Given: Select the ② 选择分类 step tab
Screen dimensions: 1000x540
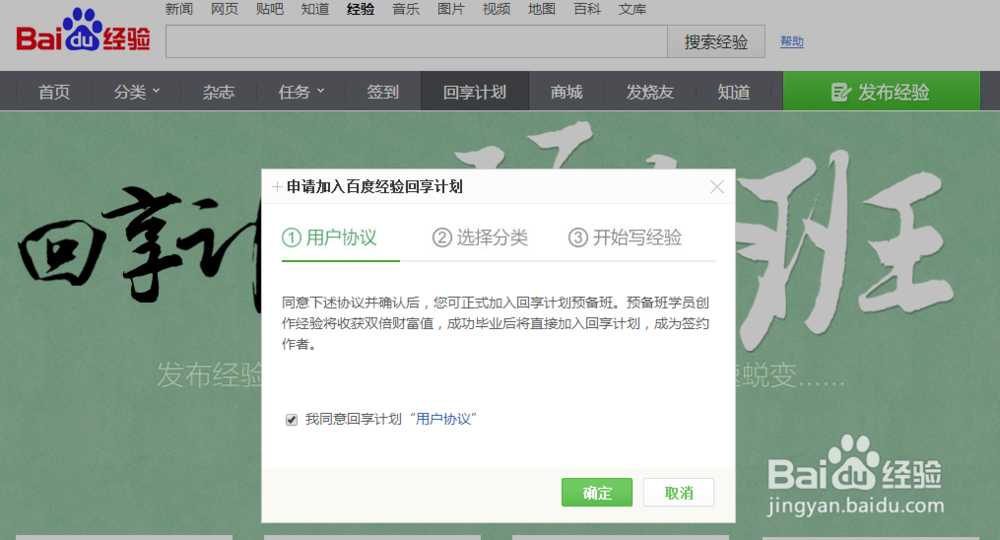Looking at the screenshot, I should coord(480,237).
